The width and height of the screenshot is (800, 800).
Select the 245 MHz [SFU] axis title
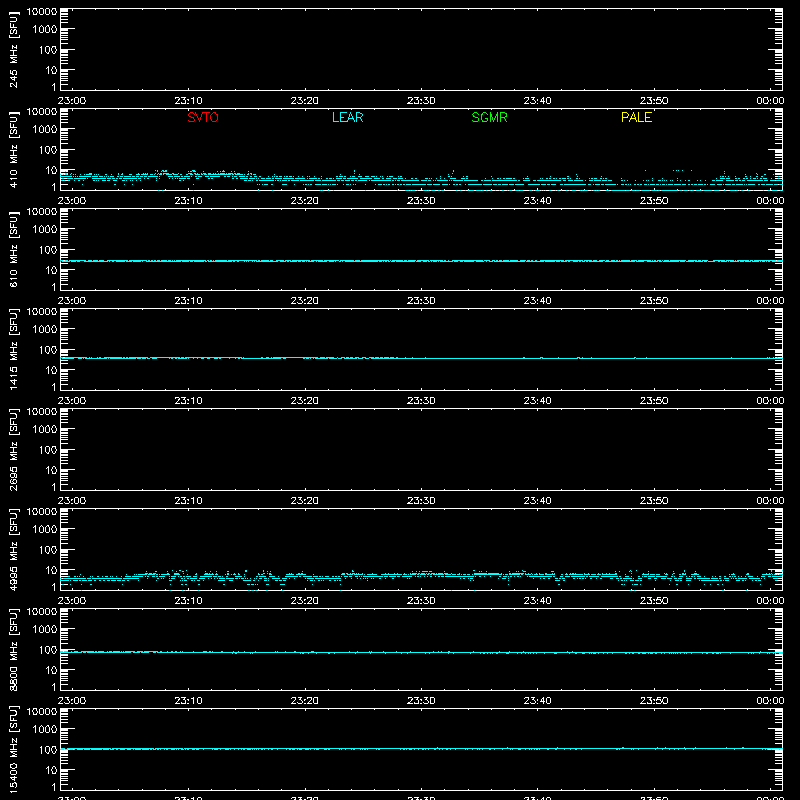13,49
